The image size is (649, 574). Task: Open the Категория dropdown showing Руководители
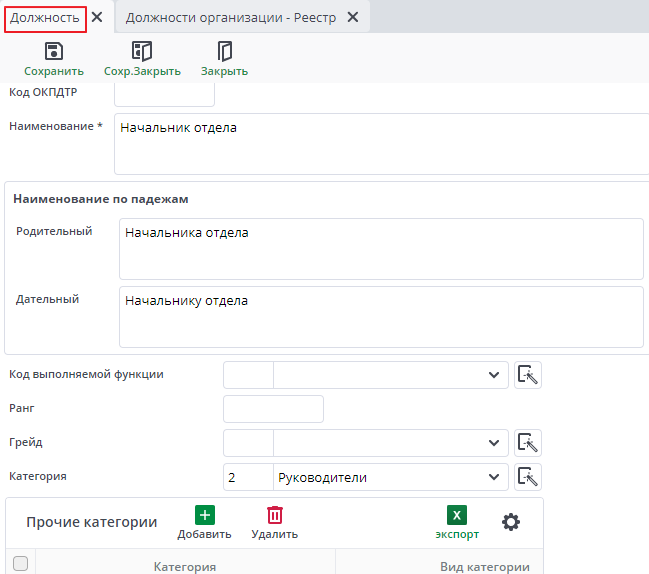tap(492, 477)
